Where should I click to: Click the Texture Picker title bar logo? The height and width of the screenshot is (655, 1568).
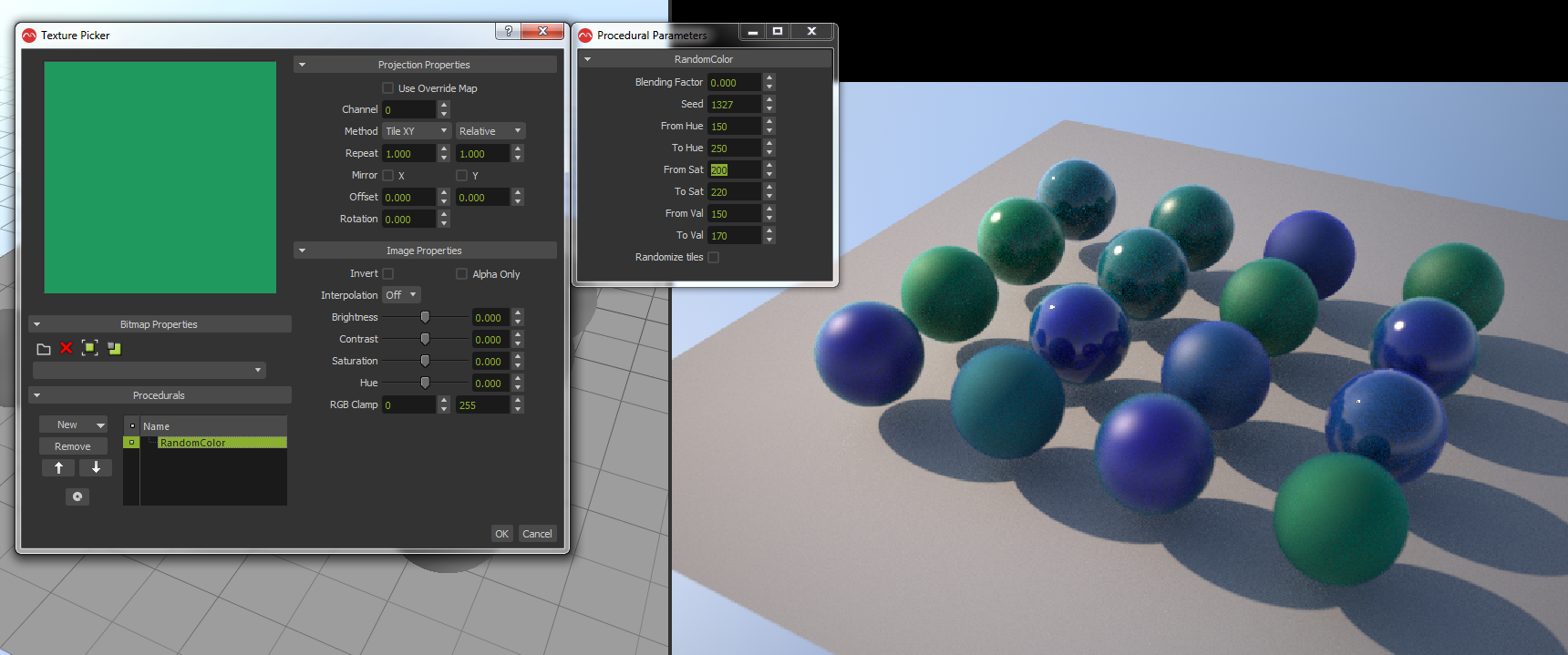pos(28,36)
